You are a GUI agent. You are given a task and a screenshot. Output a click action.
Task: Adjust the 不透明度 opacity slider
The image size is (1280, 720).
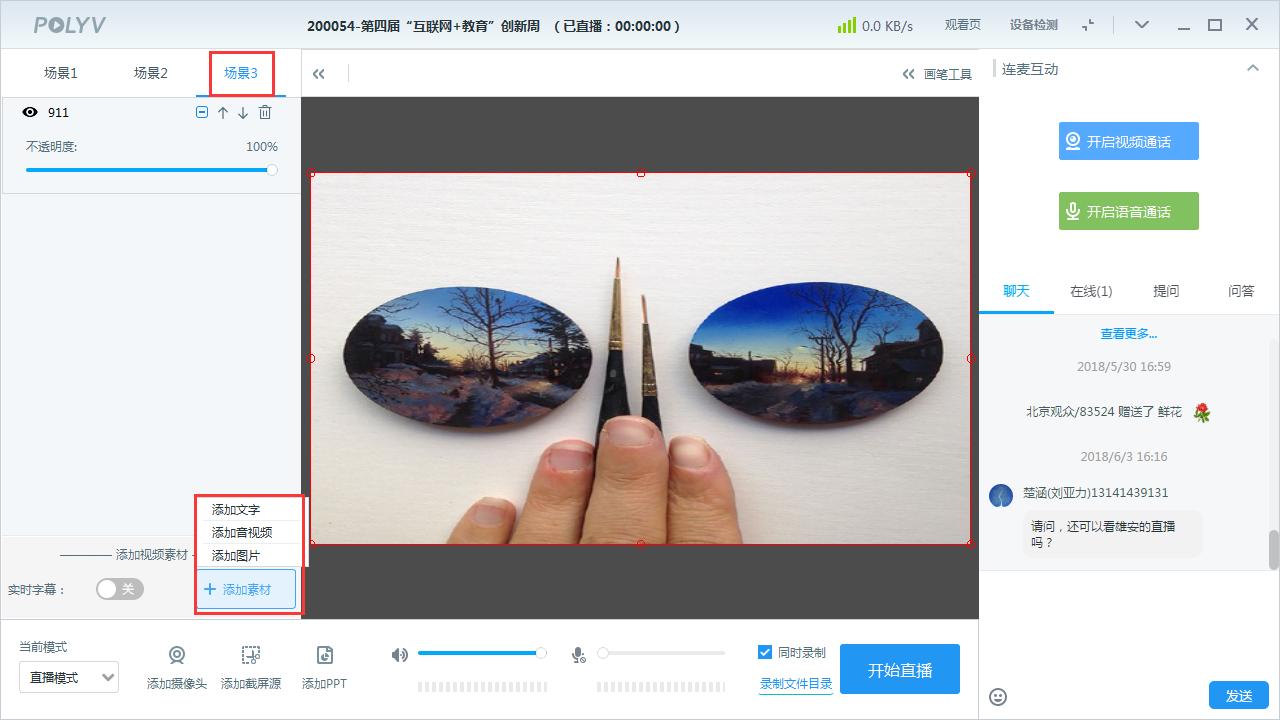click(x=151, y=170)
